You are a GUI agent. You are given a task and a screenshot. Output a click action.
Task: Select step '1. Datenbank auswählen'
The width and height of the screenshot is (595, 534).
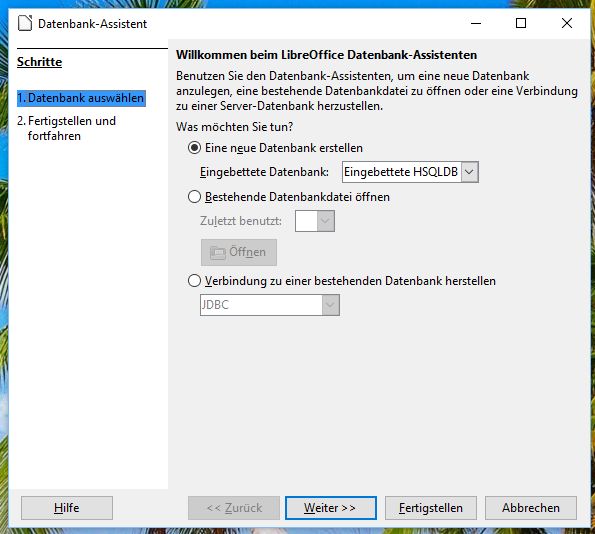(x=81, y=98)
